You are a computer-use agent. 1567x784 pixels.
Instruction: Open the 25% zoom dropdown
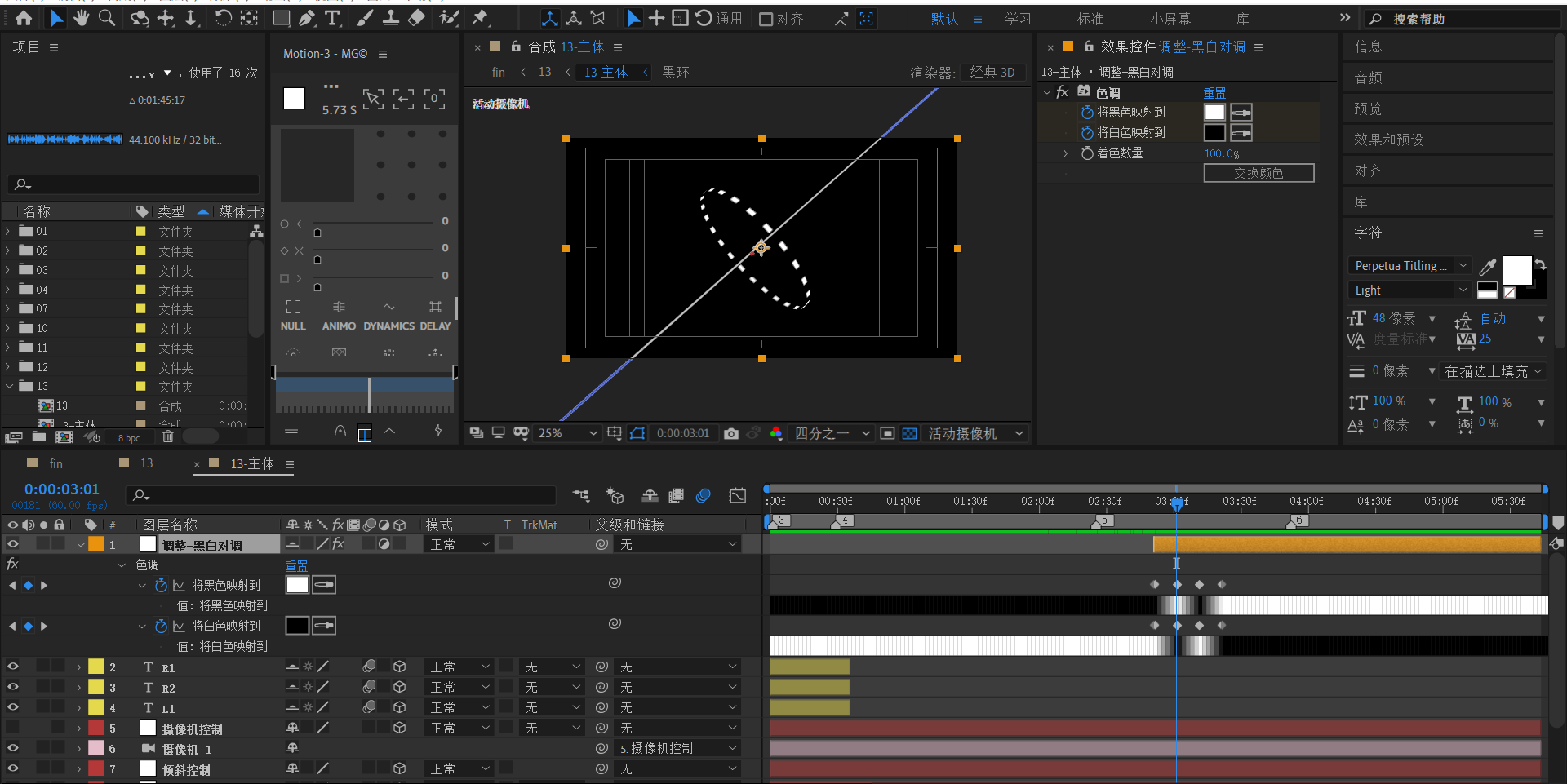coord(569,434)
